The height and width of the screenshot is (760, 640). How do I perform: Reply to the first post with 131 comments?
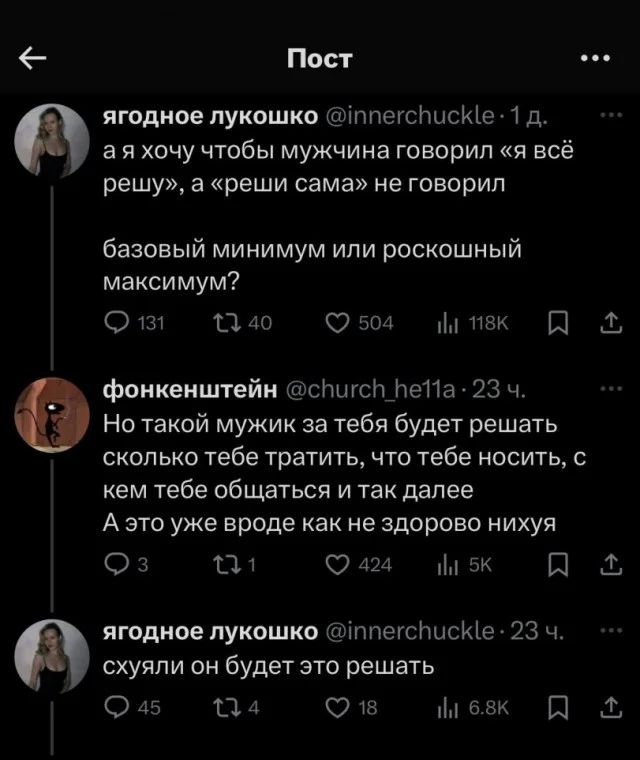[x=117, y=323]
